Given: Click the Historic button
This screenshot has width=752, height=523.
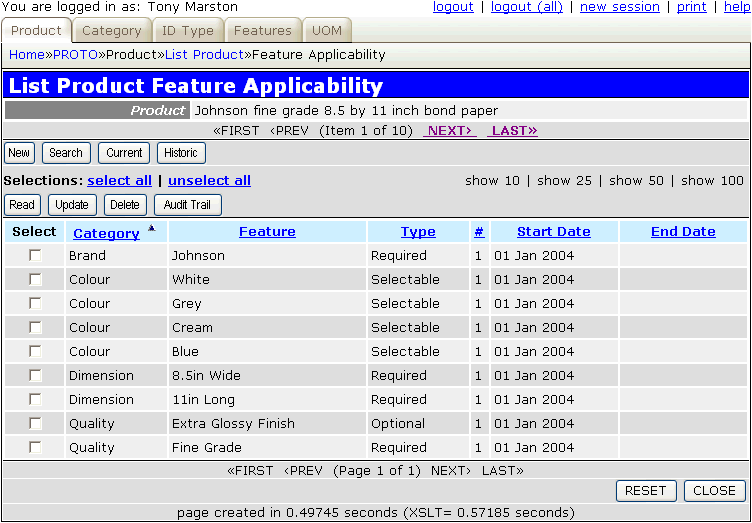Looking at the screenshot, I should [181, 153].
